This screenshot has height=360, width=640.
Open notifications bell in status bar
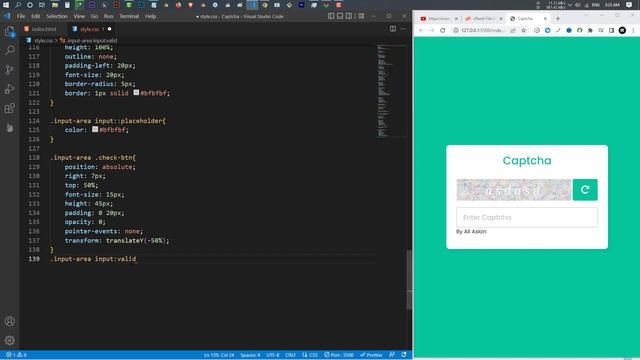(404, 355)
